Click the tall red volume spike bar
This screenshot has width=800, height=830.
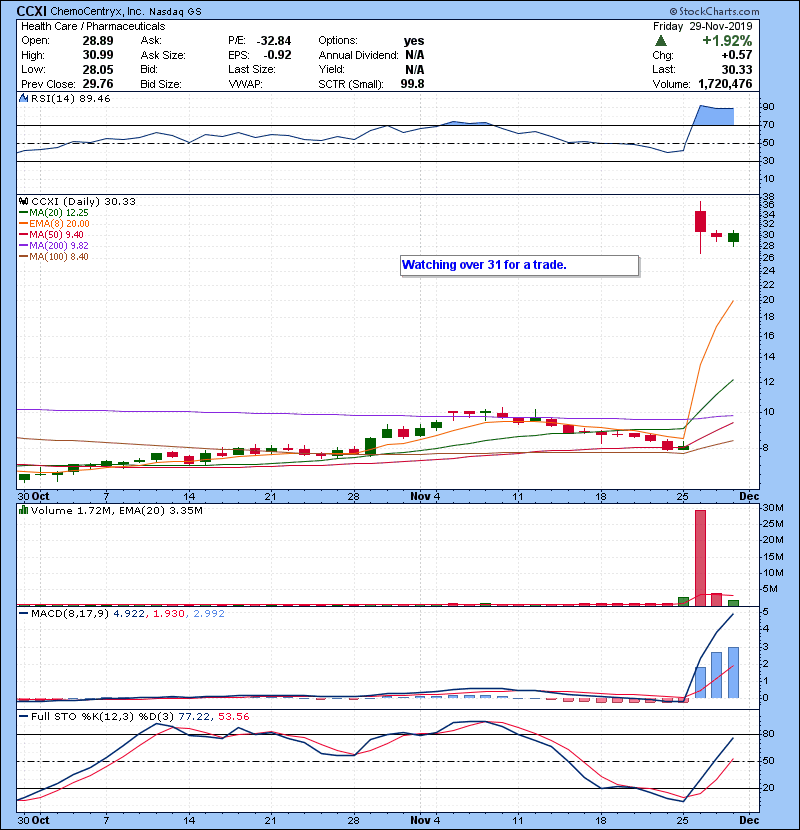point(700,557)
